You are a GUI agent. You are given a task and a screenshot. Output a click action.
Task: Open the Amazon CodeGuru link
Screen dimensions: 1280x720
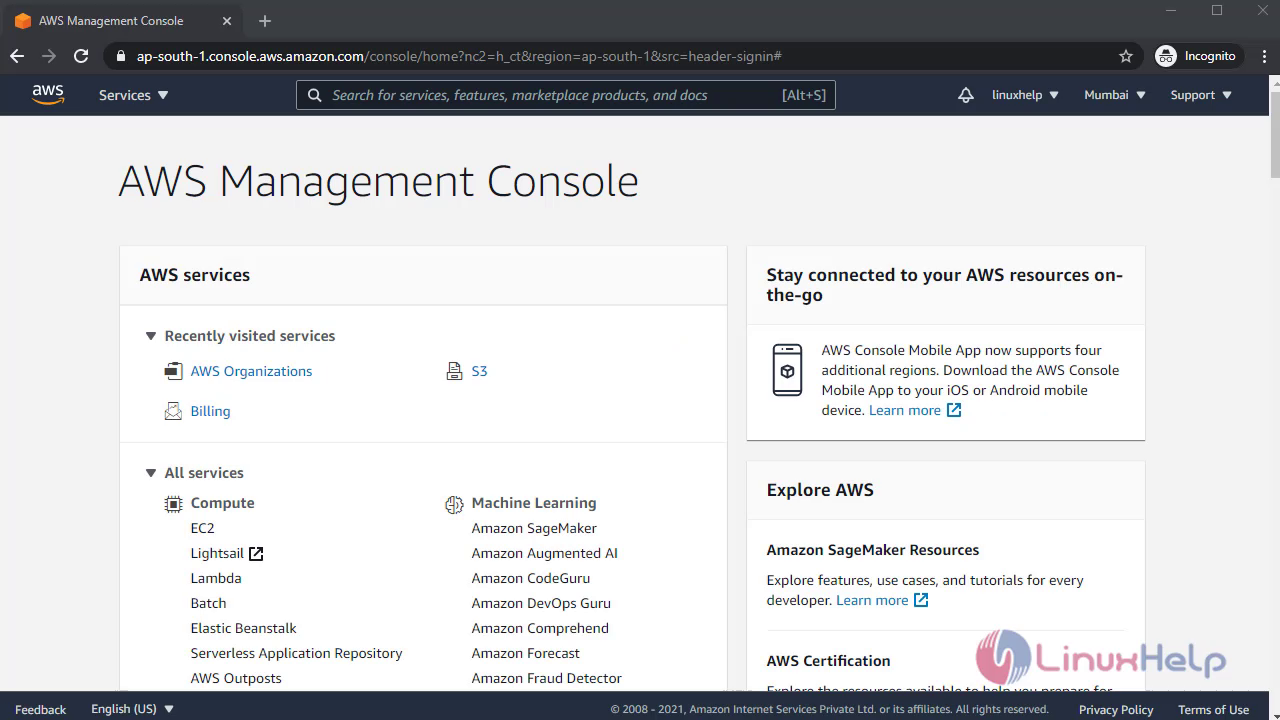tap(531, 578)
